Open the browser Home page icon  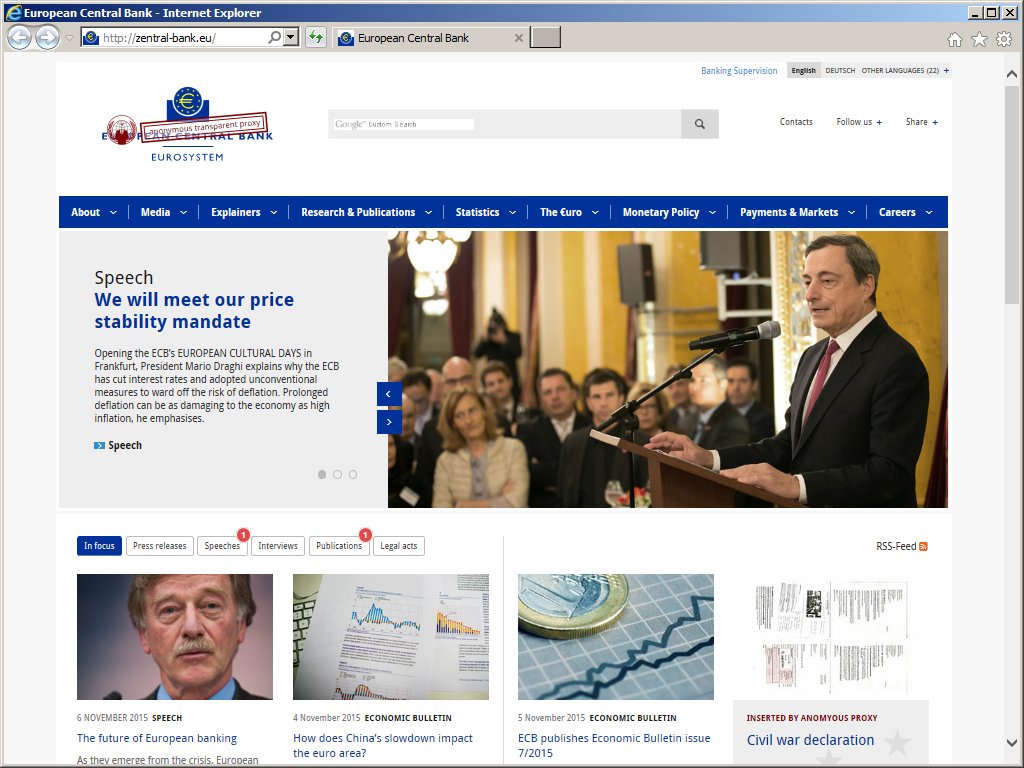955,40
